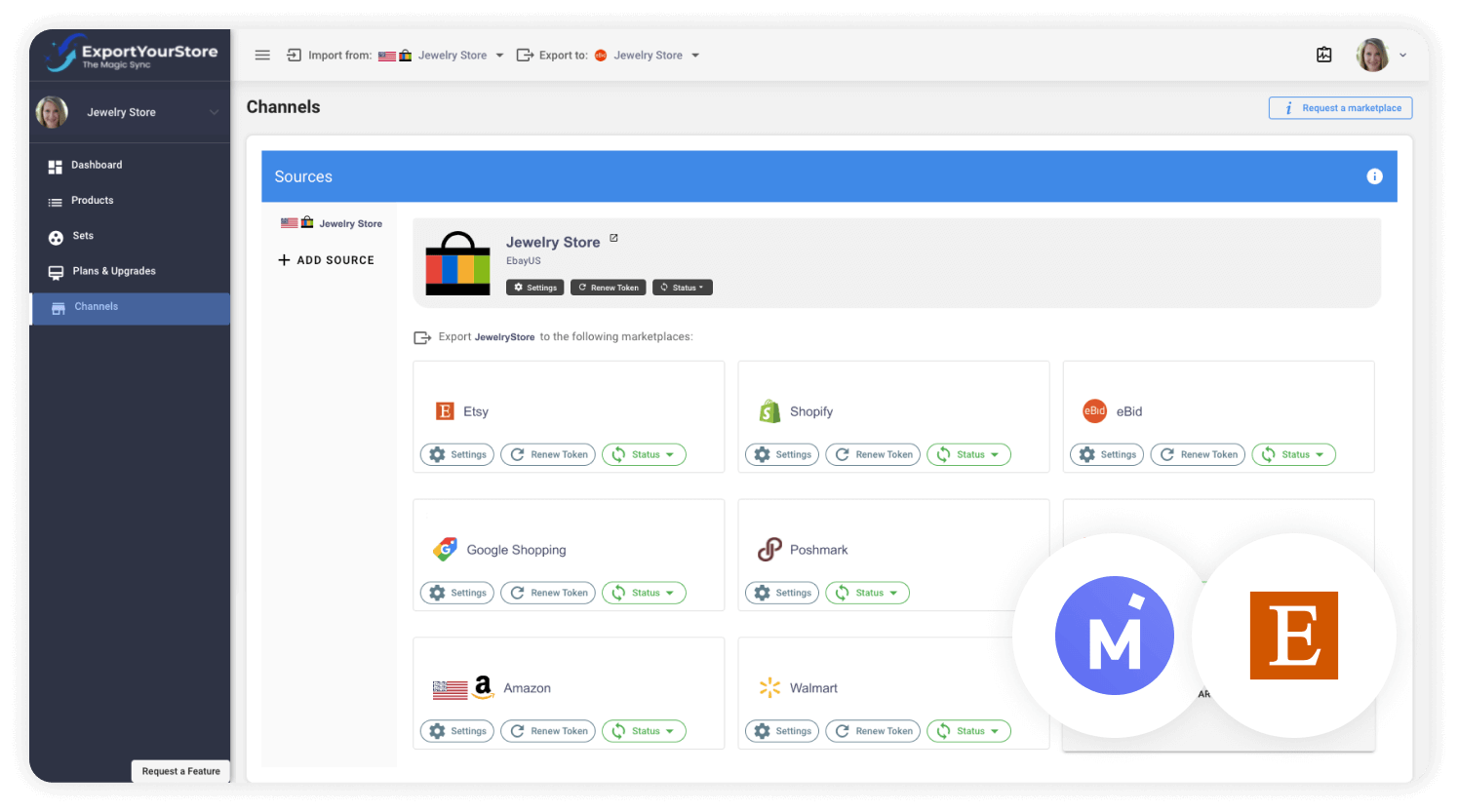Click the Export to icon
1458x812 pixels.
(x=525, y=56)
